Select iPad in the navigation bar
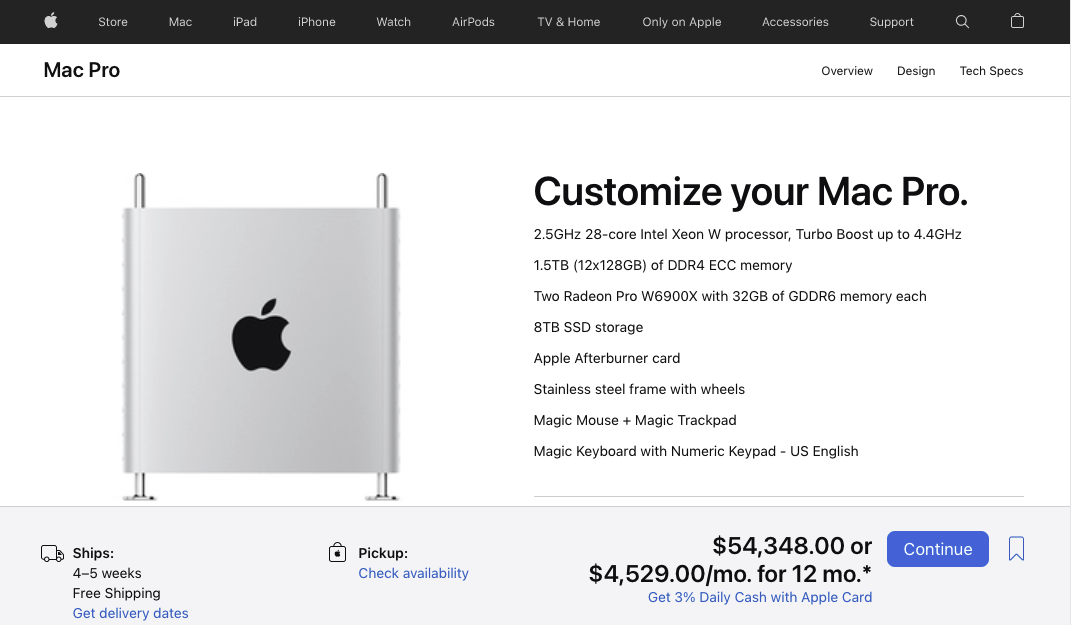 (x=245, y=22)
